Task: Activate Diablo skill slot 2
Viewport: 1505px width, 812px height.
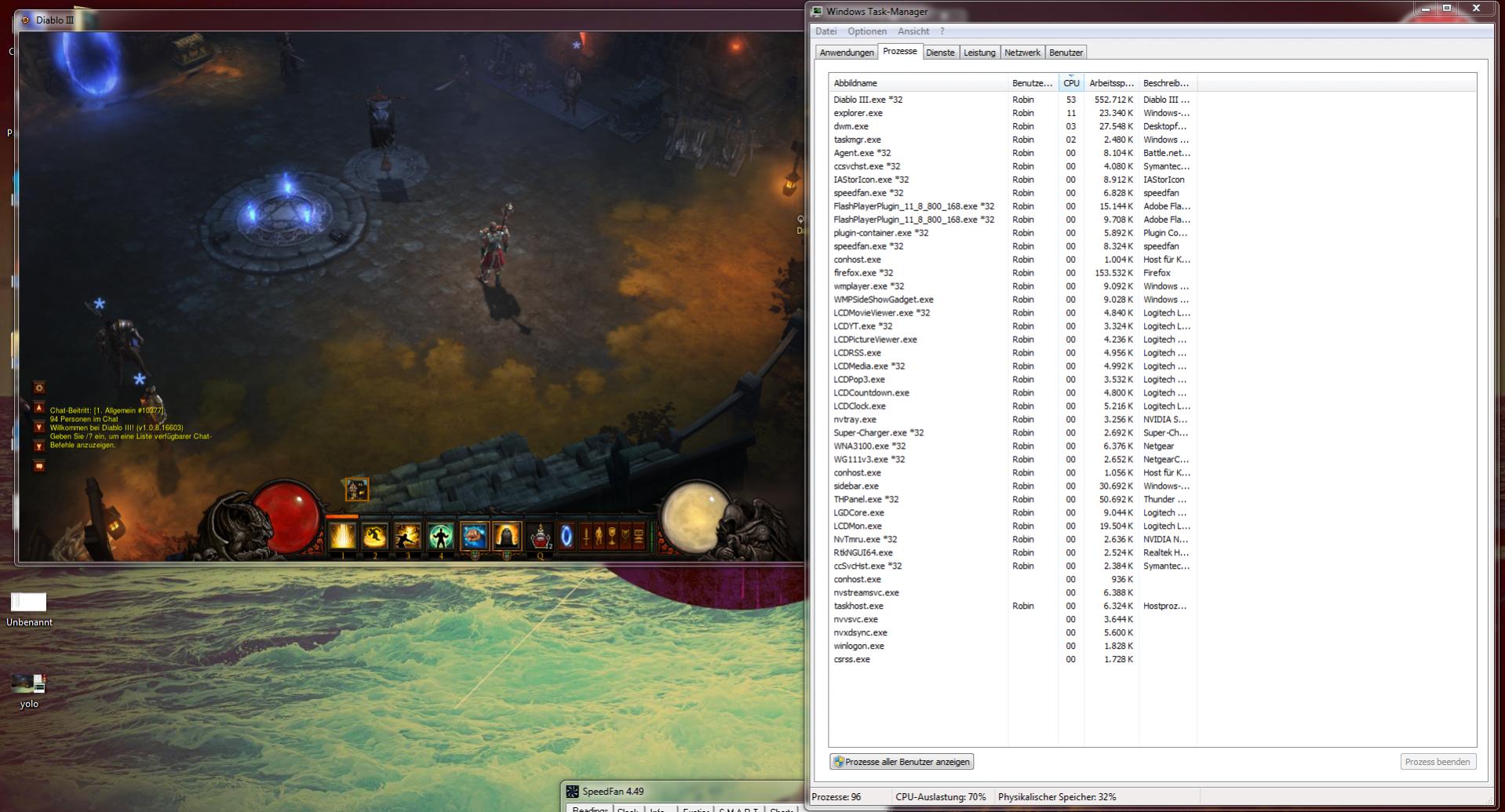Action: (375, 537)
